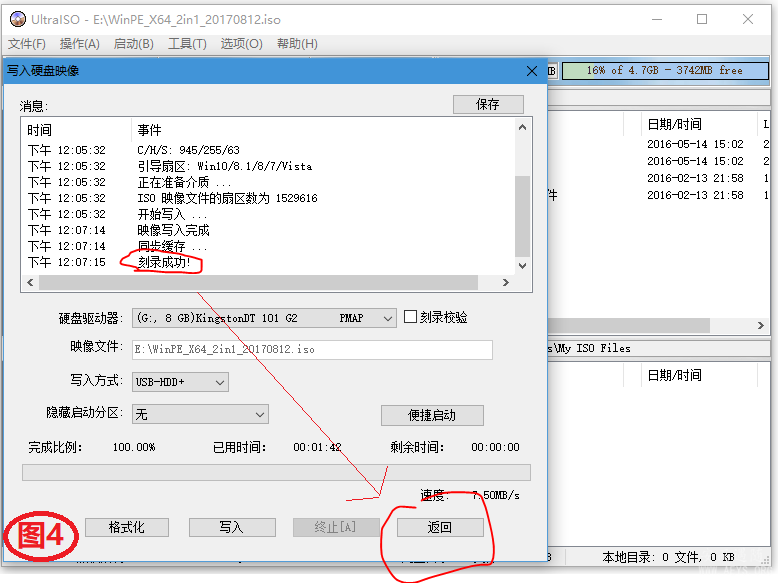This screenshot has width=778, height=583.
Task: Click the 映像文件 path input field
Action: (312, 349)
